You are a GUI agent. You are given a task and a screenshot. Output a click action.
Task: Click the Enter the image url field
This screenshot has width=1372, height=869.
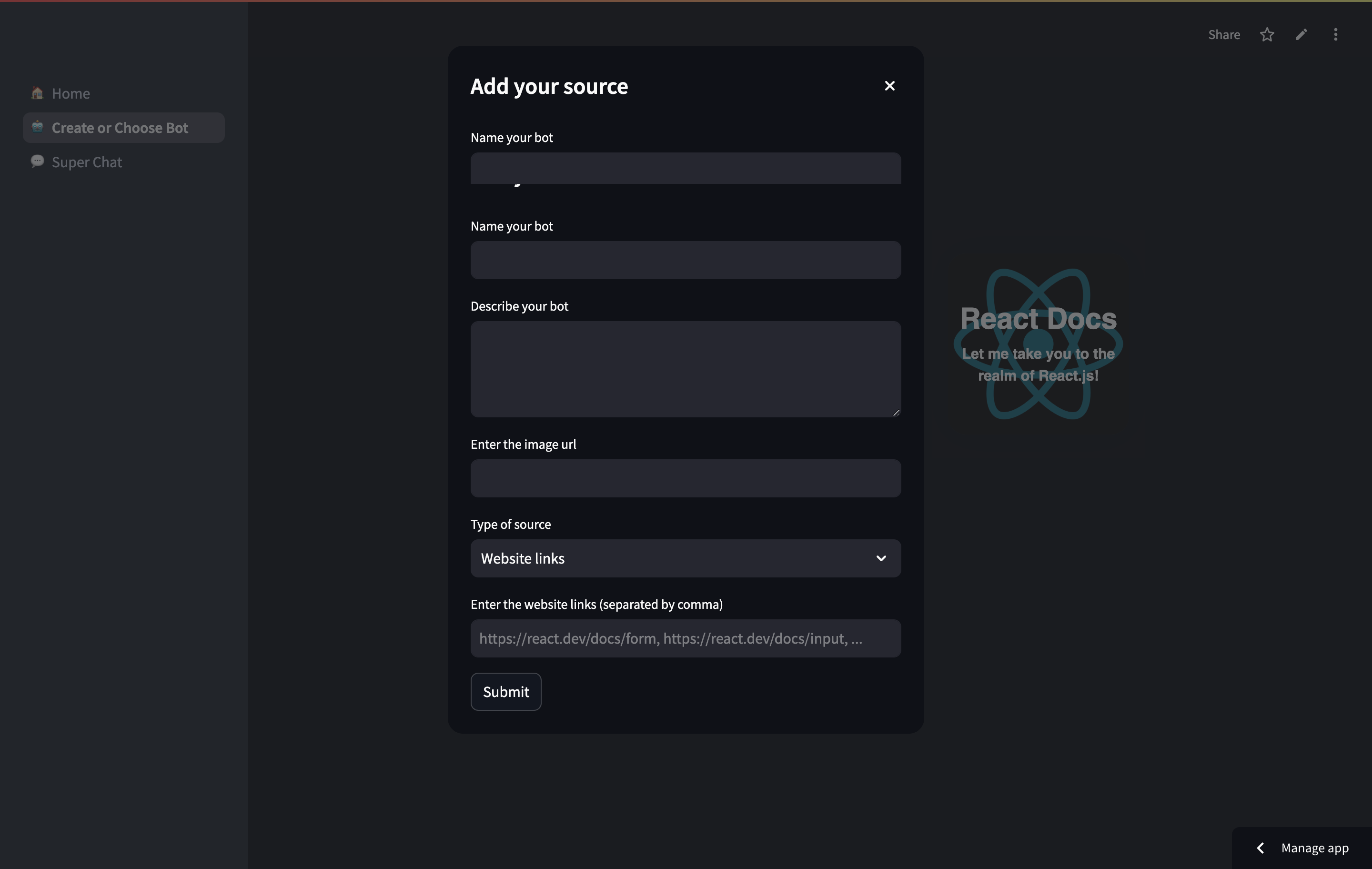coord(686,478)
